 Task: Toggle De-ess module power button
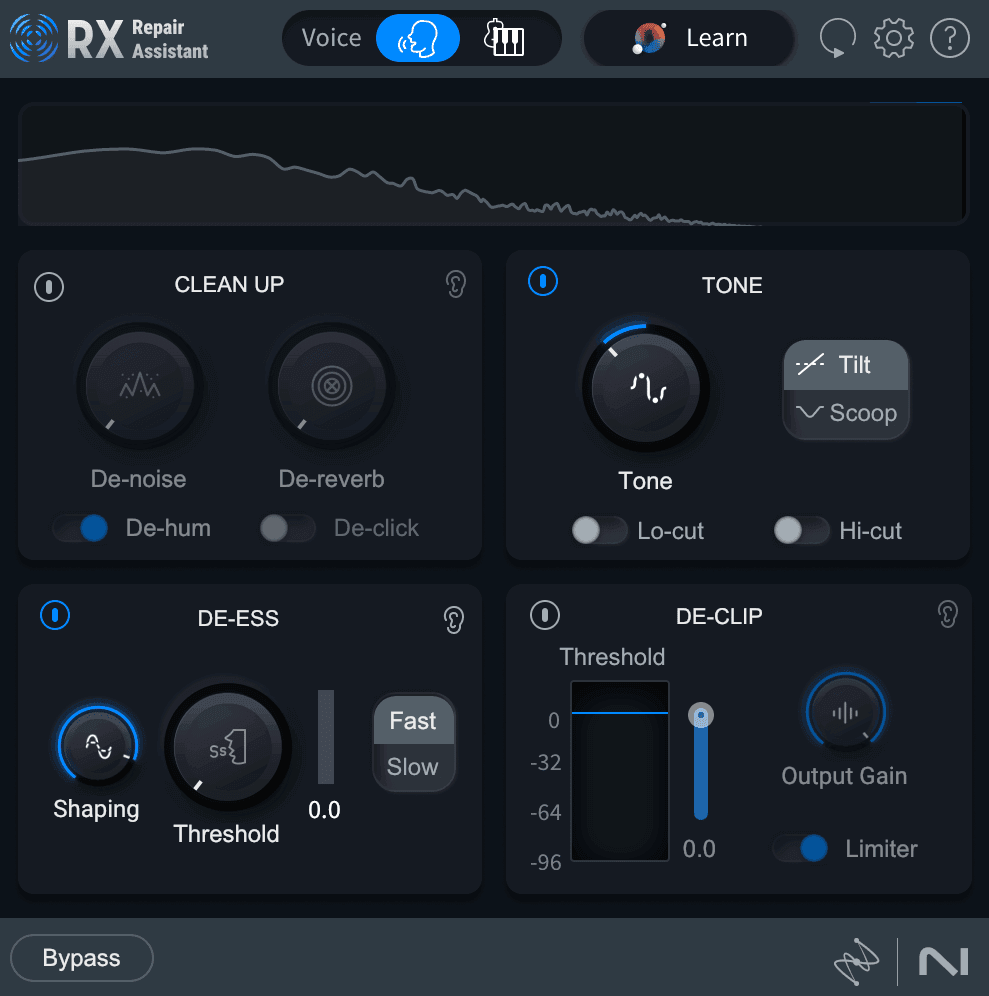coord(55,615)
